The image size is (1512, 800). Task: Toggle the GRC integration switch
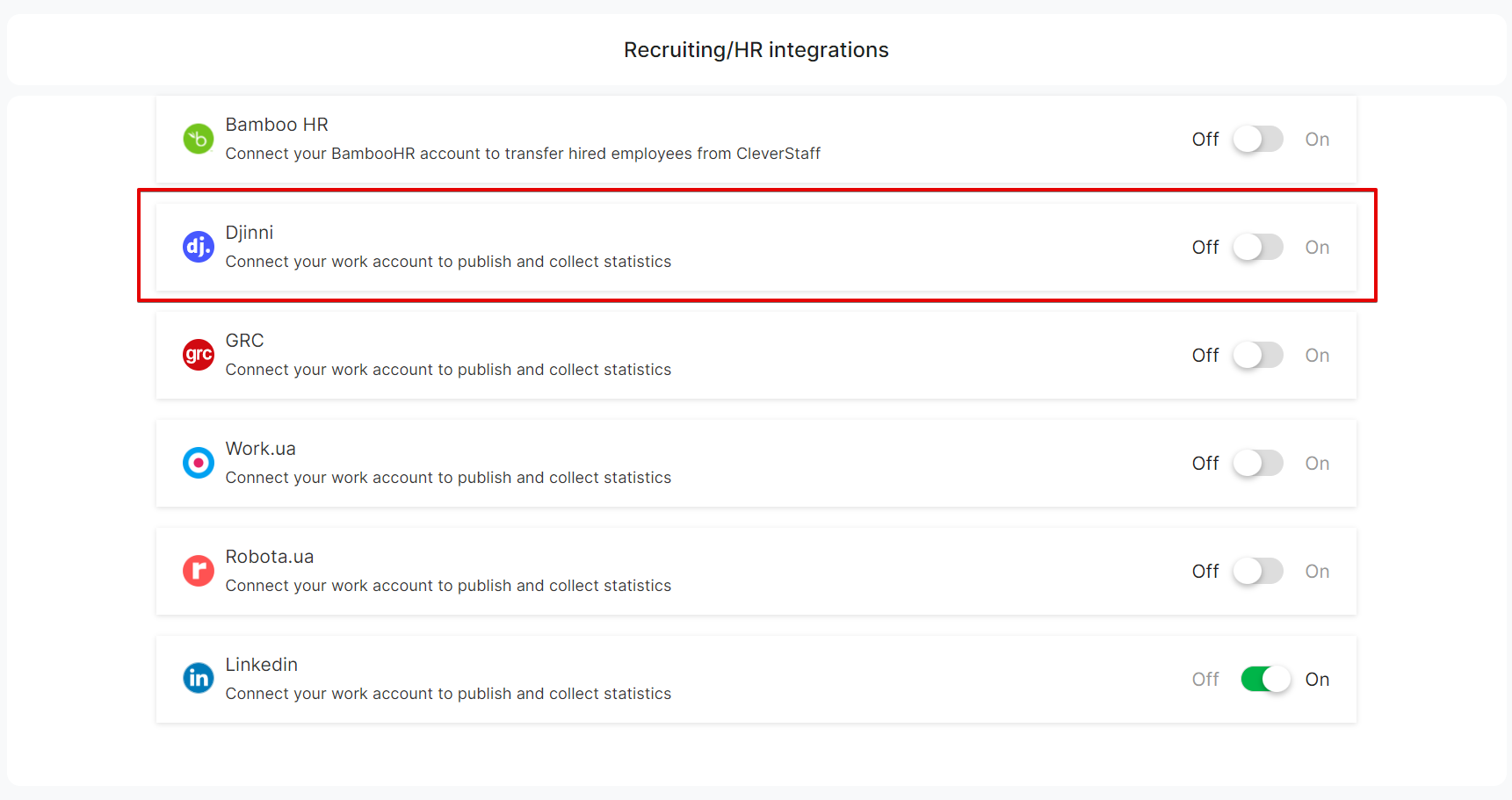(x=1257, y=356)
